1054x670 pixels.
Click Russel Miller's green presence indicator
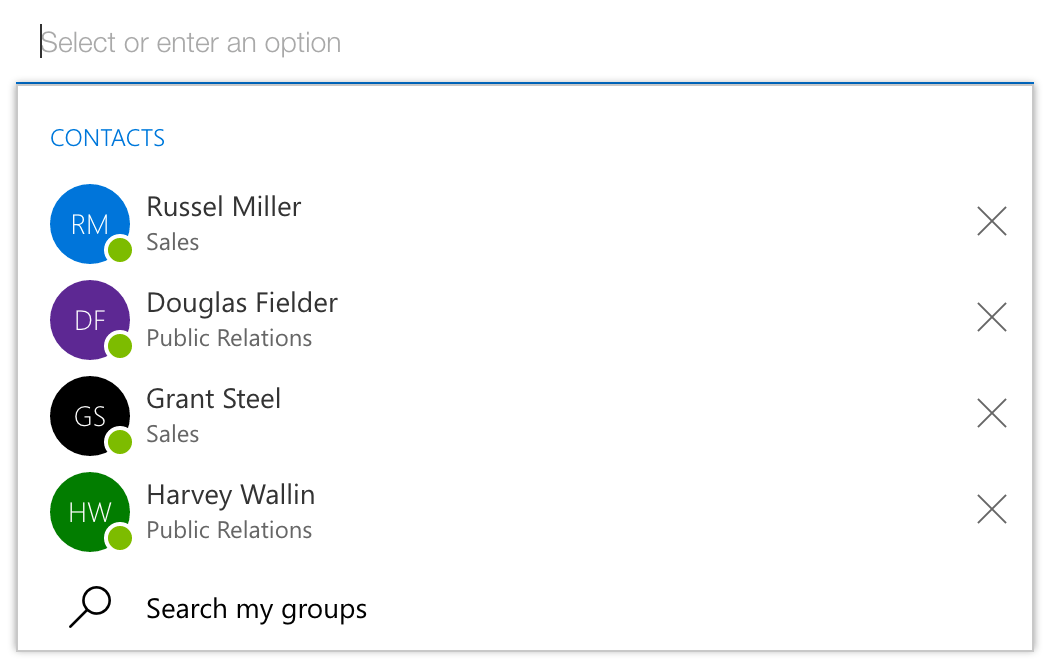point(120,250)
